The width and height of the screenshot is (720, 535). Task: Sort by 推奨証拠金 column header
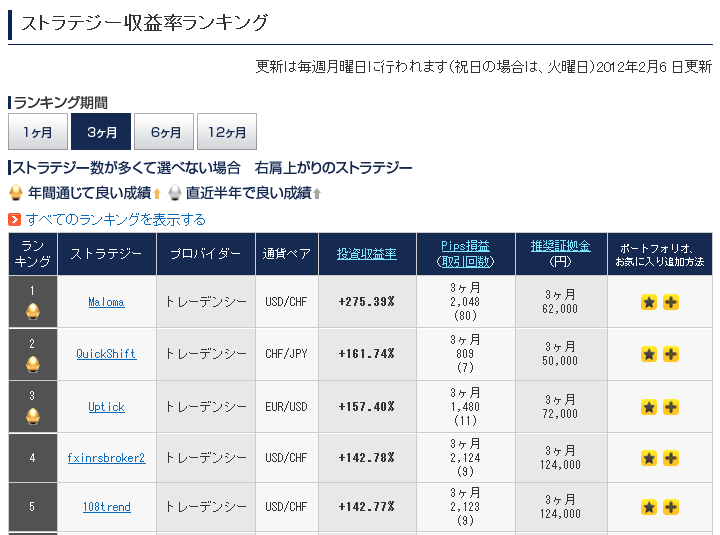560,246
